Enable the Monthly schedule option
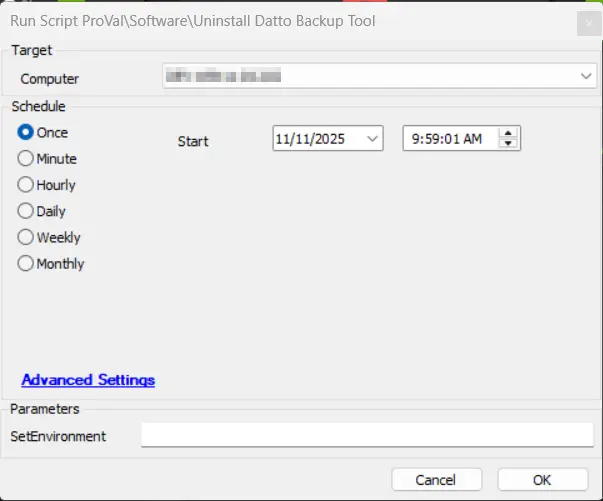Image resolution: width=603 pixels, height=501 pixels. point(26,264)
